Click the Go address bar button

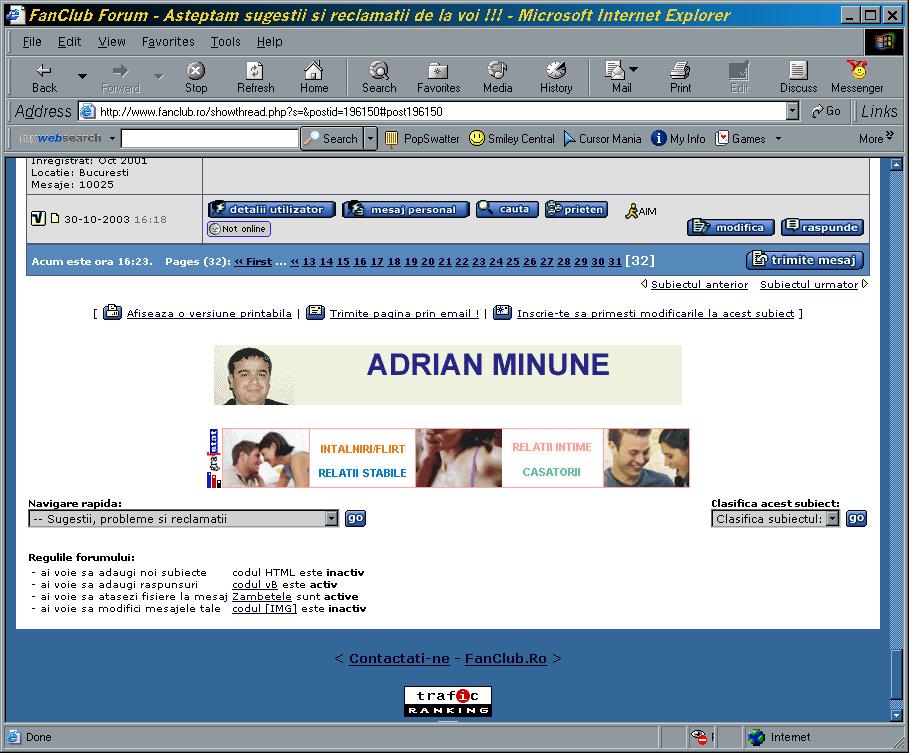[826, 111]
